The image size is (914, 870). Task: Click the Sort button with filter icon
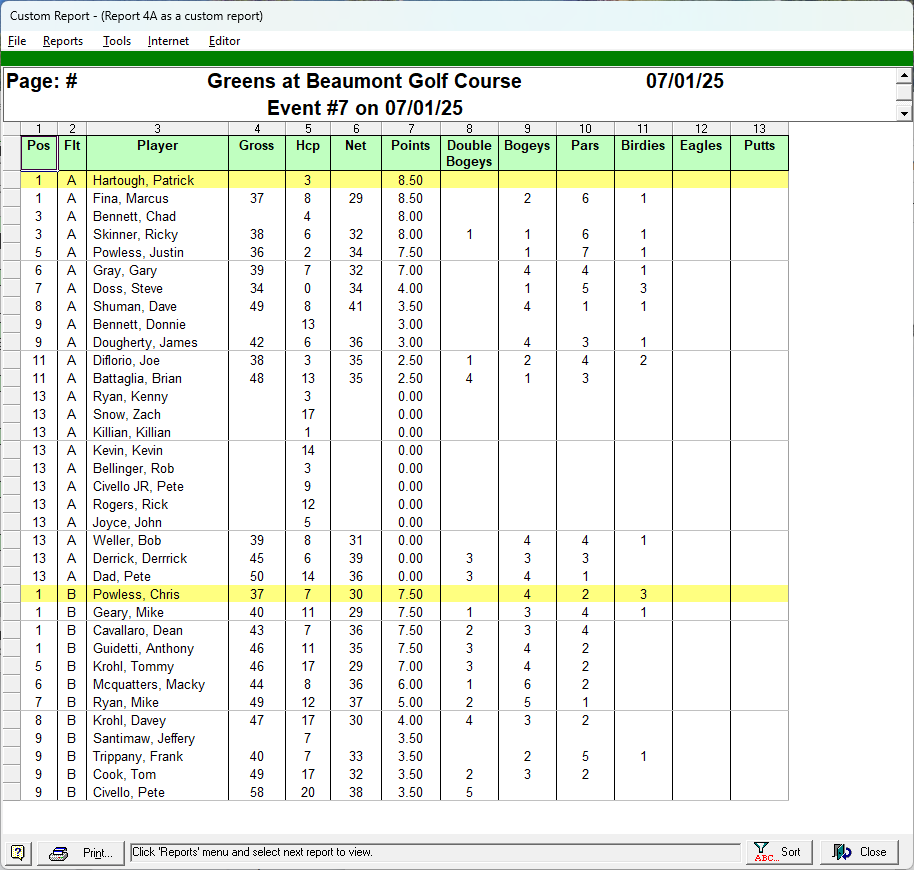coord(779,852)
